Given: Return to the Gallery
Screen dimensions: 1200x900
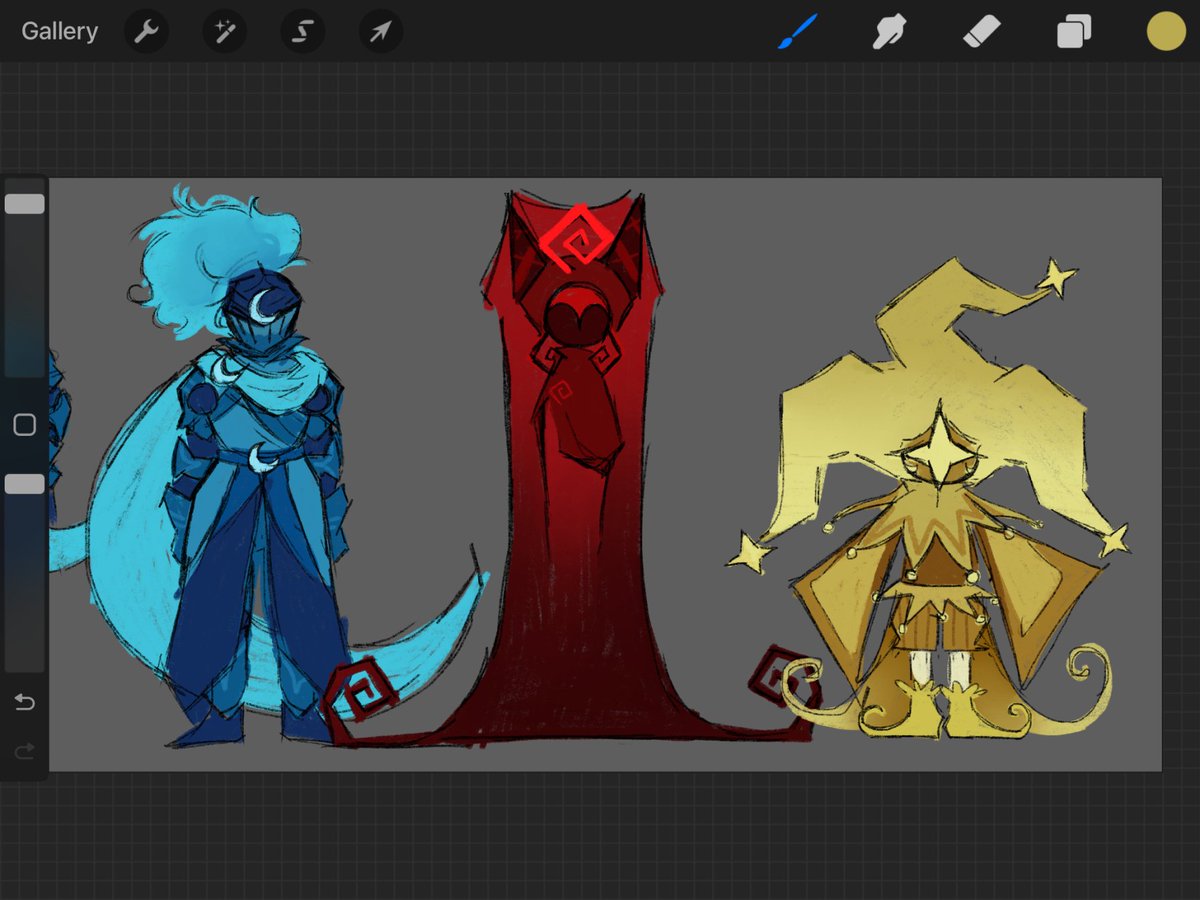Looking at the screenshot, I should (x=59, y=31).
